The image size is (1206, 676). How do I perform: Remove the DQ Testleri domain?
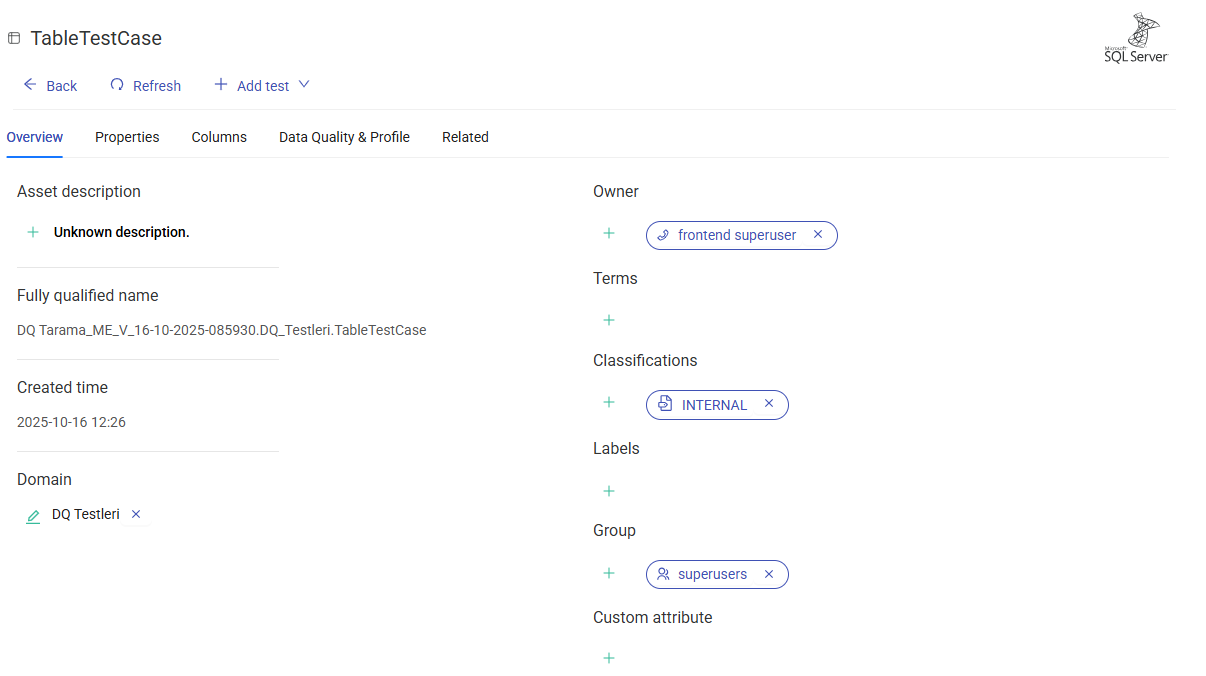[x=136, y=514]
